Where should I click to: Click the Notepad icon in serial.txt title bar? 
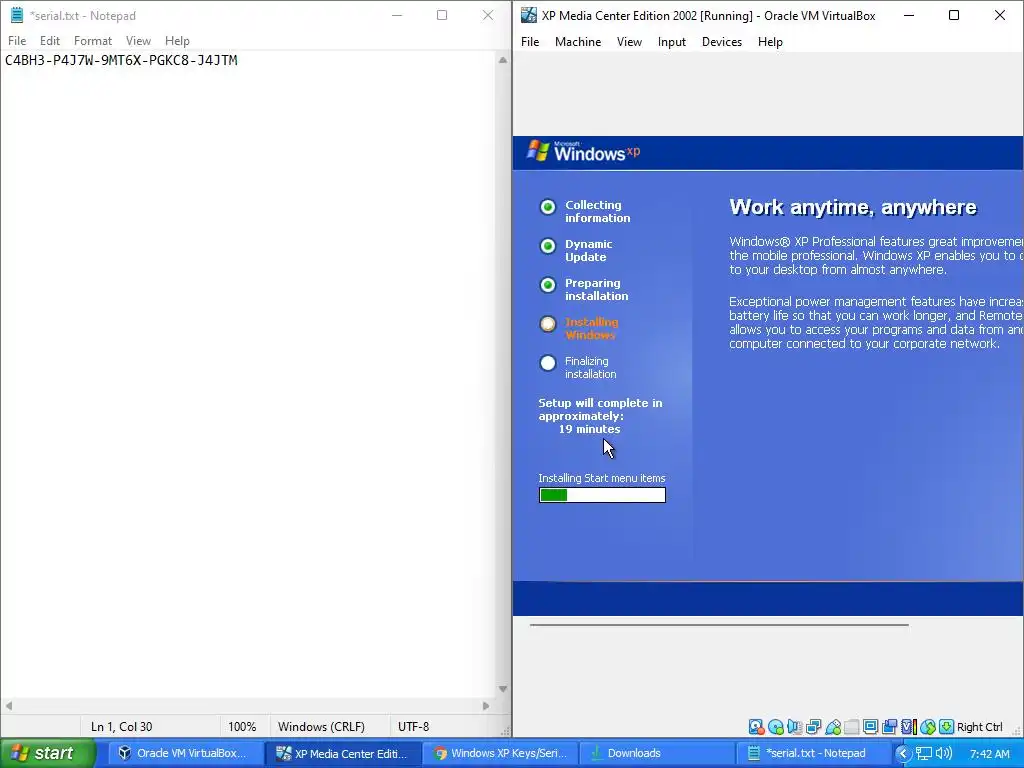(17, 15)
